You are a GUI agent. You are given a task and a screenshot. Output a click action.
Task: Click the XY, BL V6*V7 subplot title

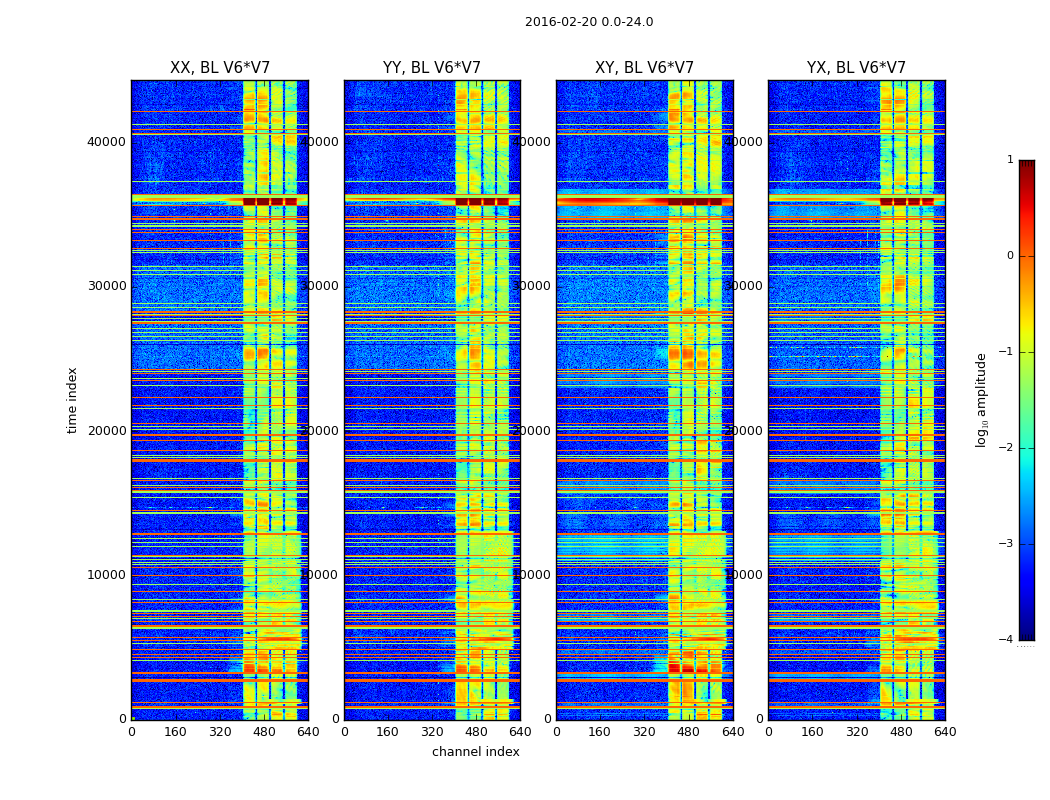click(x=644, y=68)
